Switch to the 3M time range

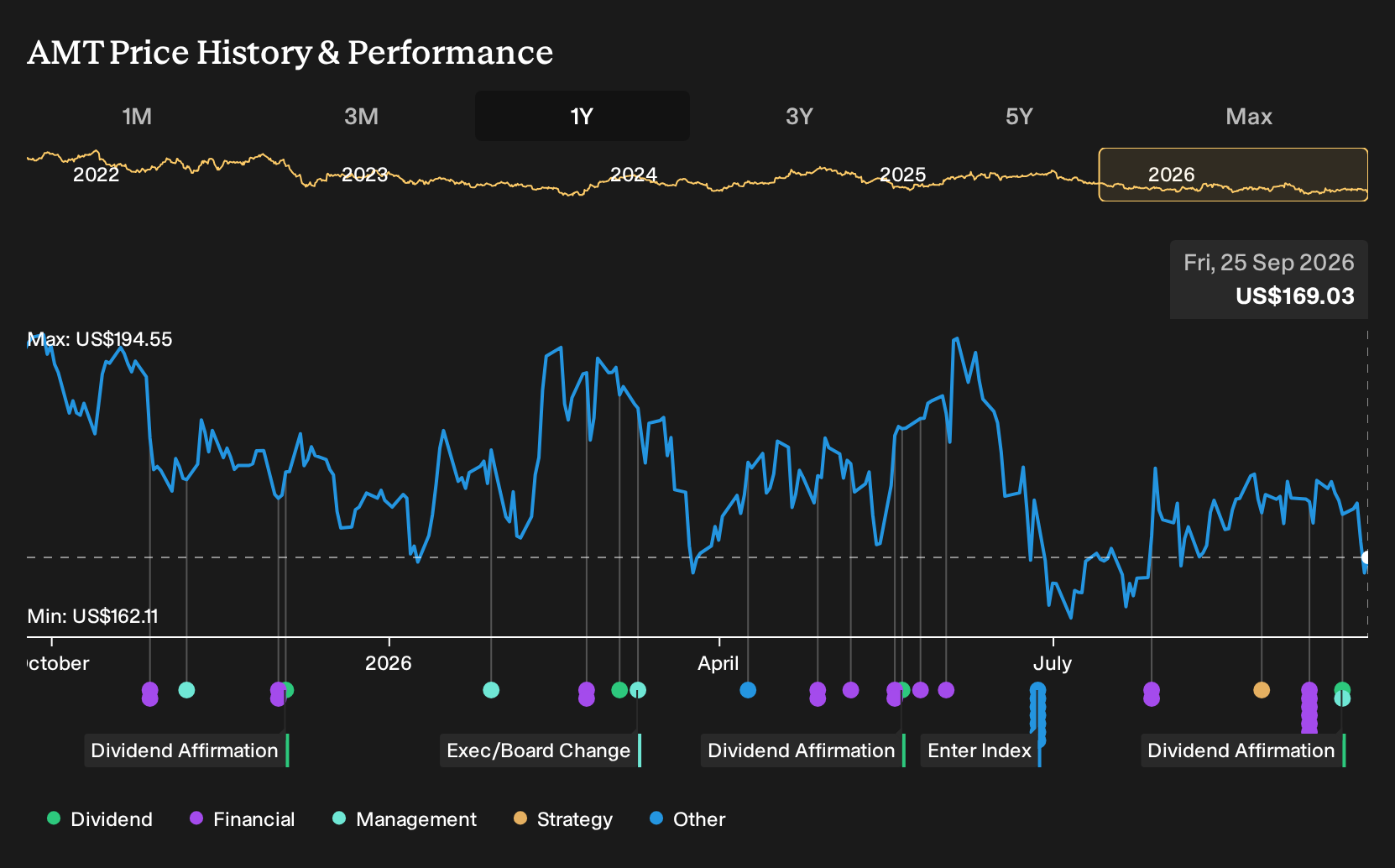click(x=361, y=116)
